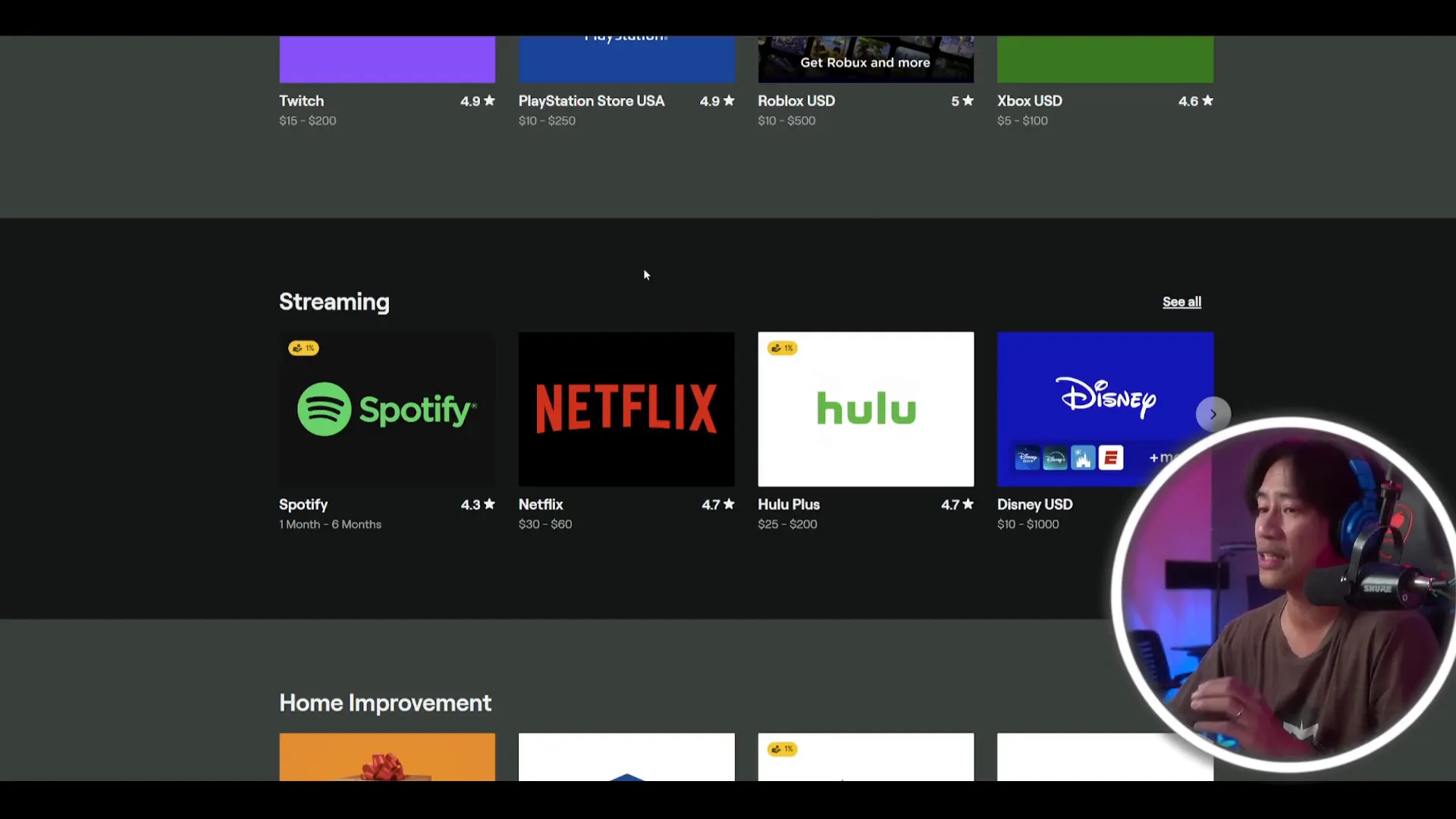Click the 1% cashback badge on Hulu
Image resolution: width=1456 pixels, height=819 pixels.
(x=782, y=348)
